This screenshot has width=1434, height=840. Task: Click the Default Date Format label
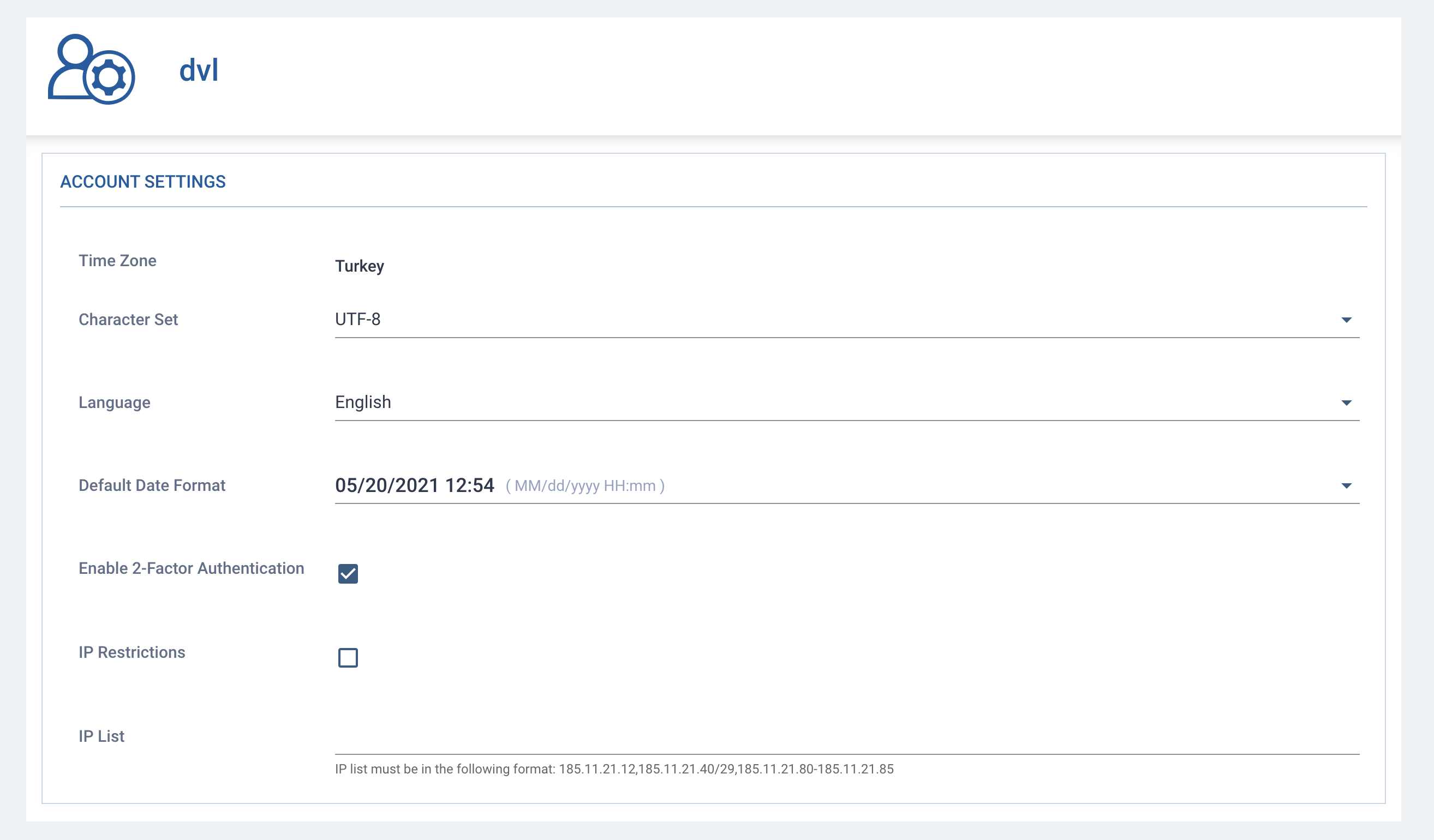152,485
